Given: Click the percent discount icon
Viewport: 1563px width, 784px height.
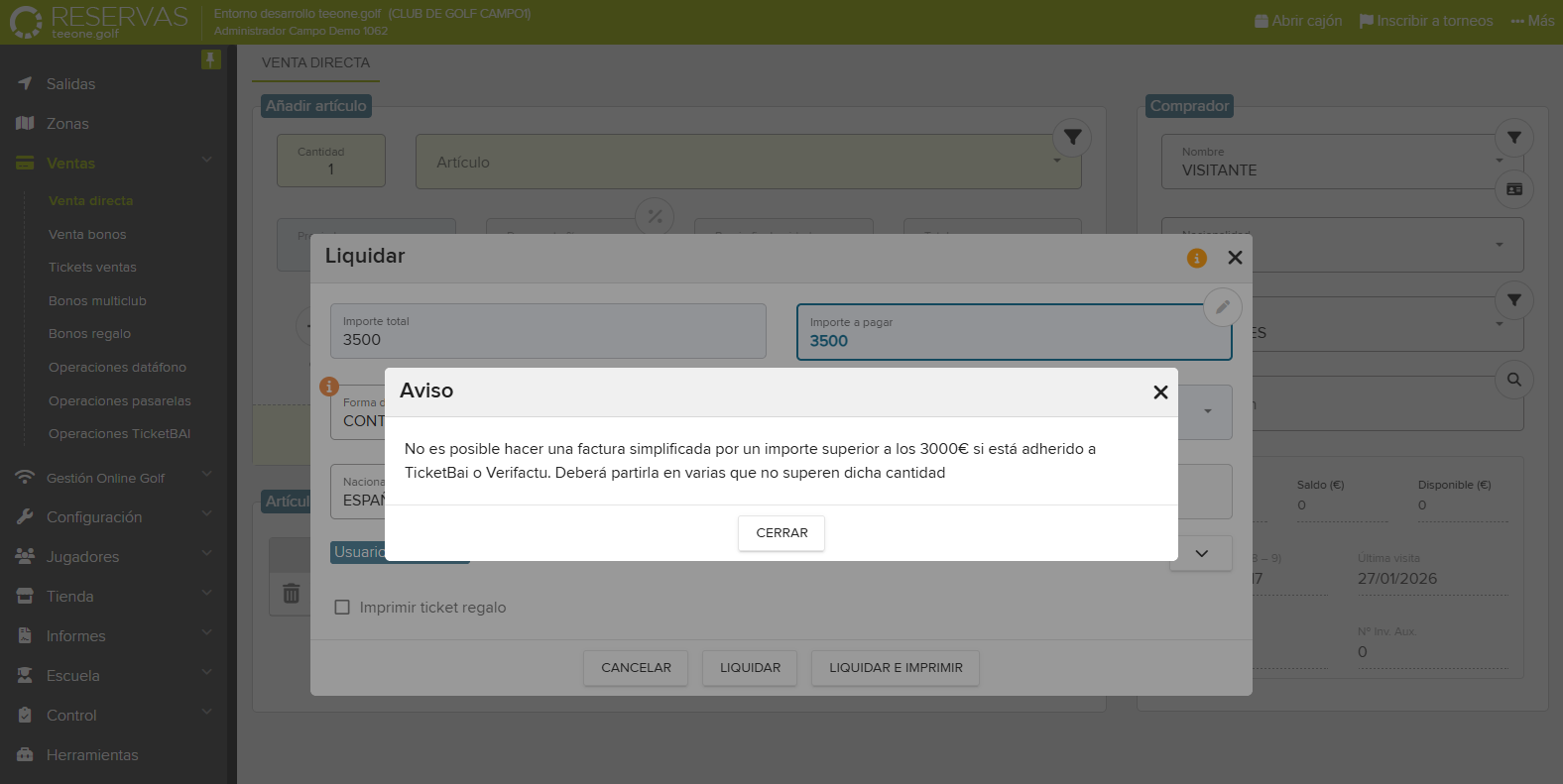Looking at the screenshot, I should tap(655, 217).
